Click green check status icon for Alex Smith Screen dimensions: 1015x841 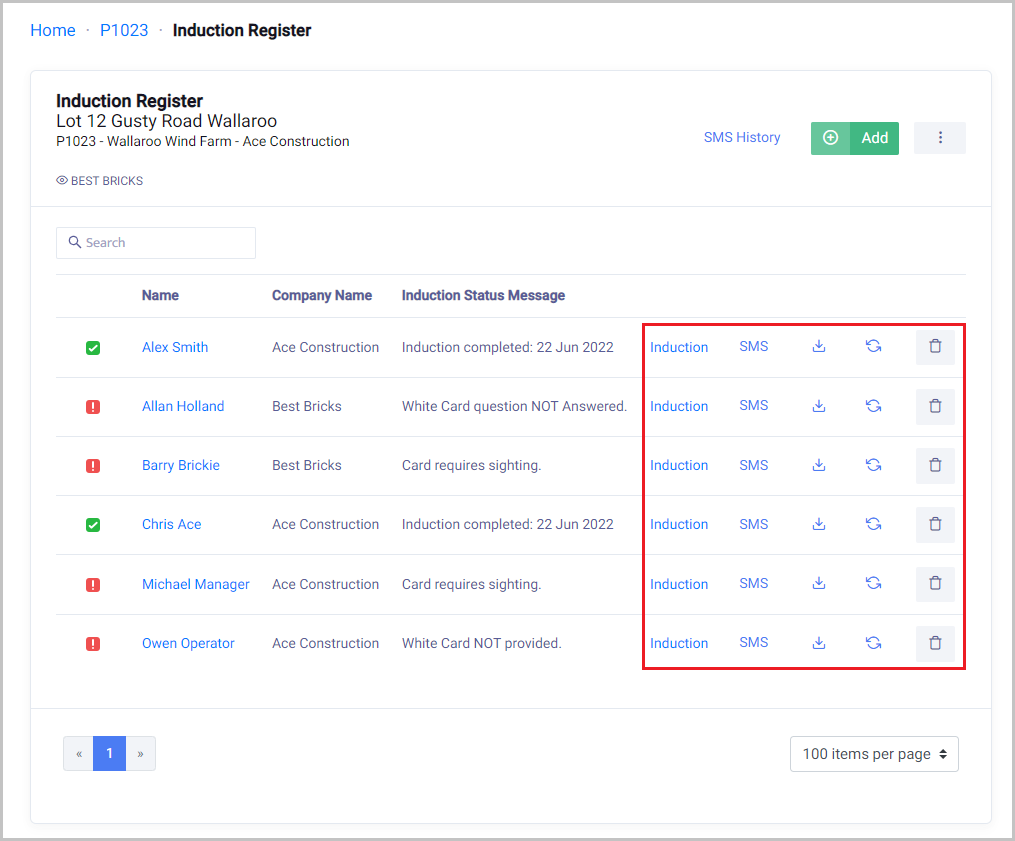93,348
